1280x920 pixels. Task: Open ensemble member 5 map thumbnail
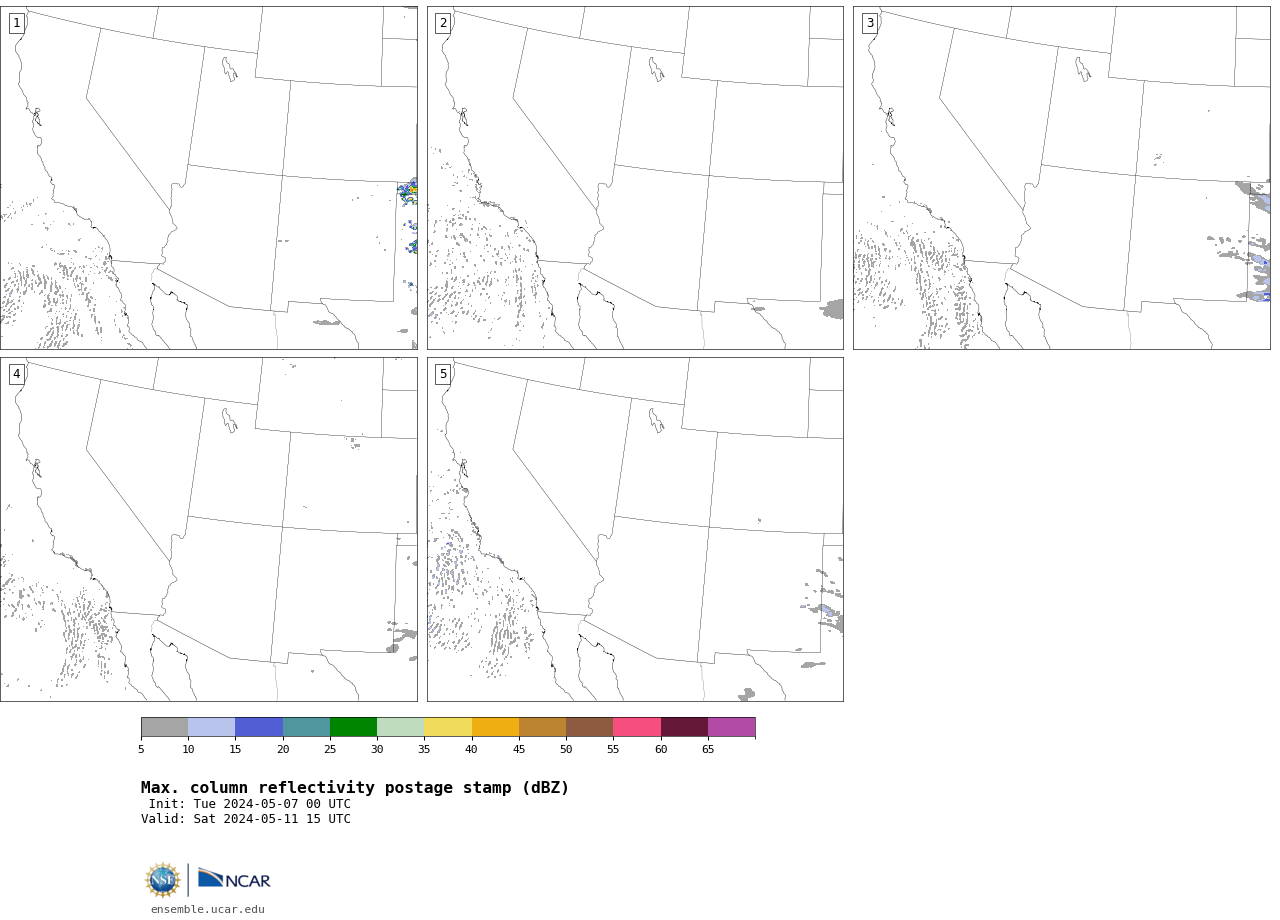[x=635, y=529]
